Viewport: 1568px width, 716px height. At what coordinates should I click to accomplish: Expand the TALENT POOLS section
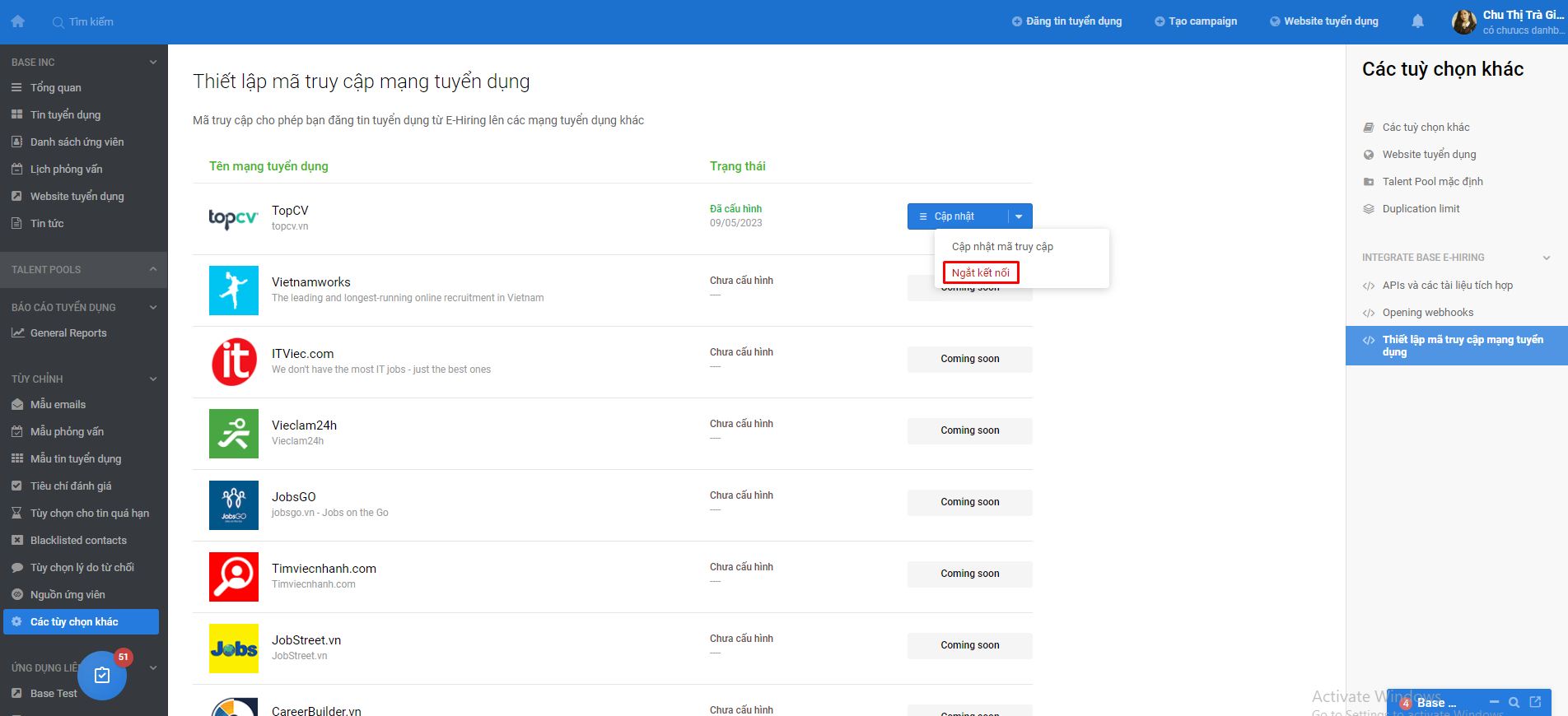(153, 269)
